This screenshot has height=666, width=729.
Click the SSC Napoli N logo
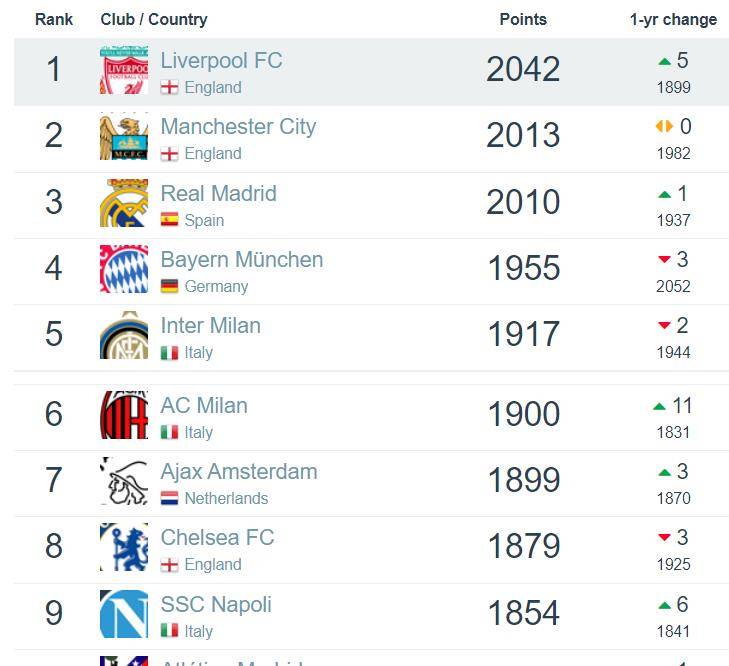(124, 614)
